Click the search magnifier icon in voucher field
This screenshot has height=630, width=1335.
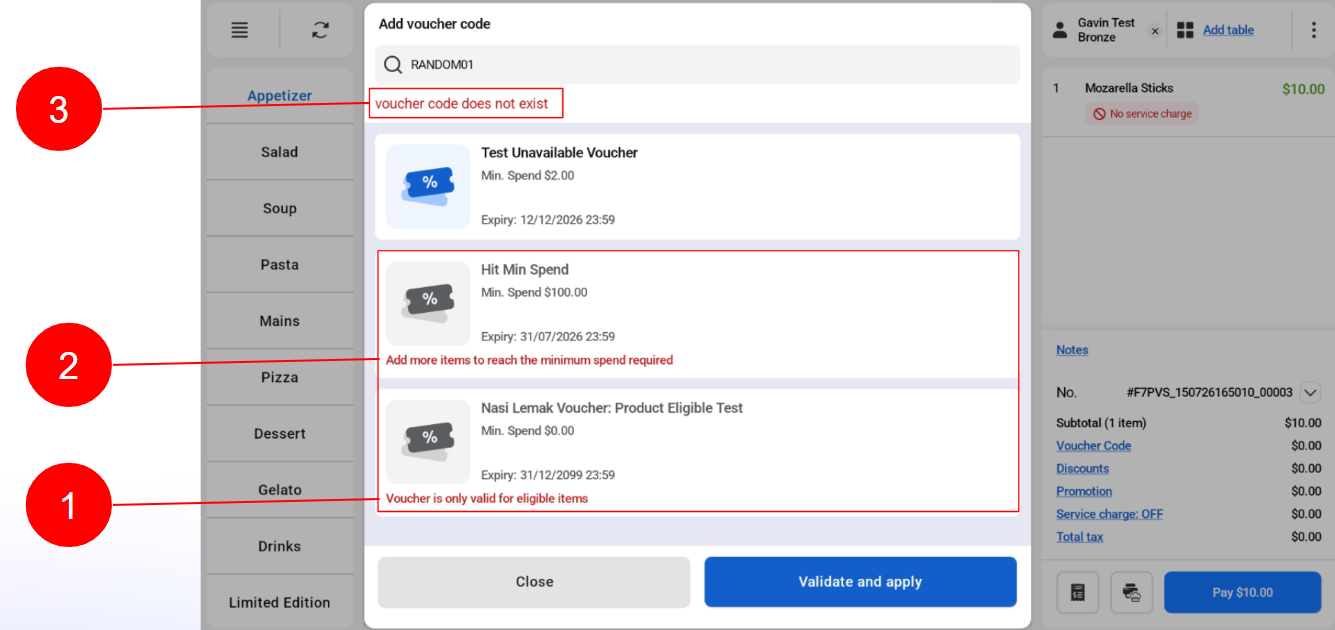[393, 65]
